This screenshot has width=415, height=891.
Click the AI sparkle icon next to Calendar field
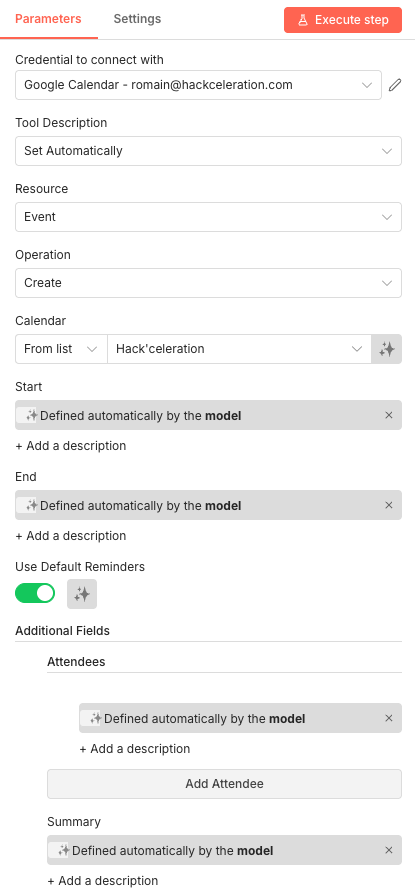pos(387,349)
